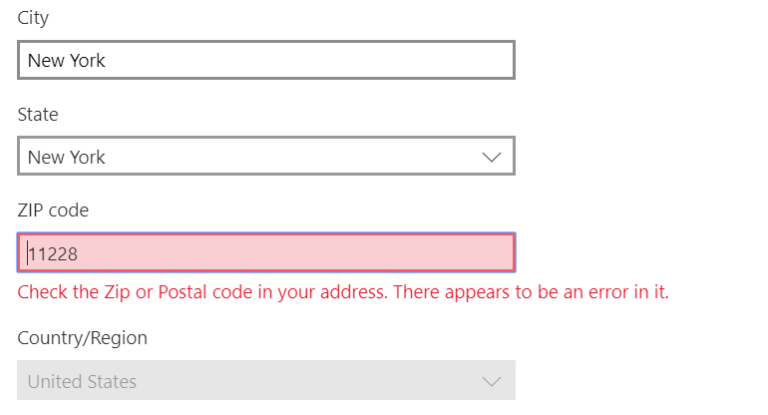Viewport: 768px width, 415px height.
Task: Click New York value in State box
Action: click(x=66, y=157)
